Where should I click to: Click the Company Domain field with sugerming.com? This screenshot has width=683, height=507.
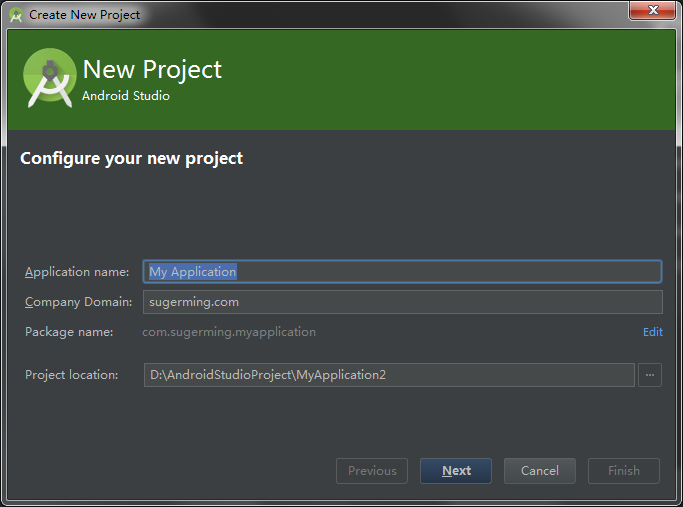tap(402, 302)
